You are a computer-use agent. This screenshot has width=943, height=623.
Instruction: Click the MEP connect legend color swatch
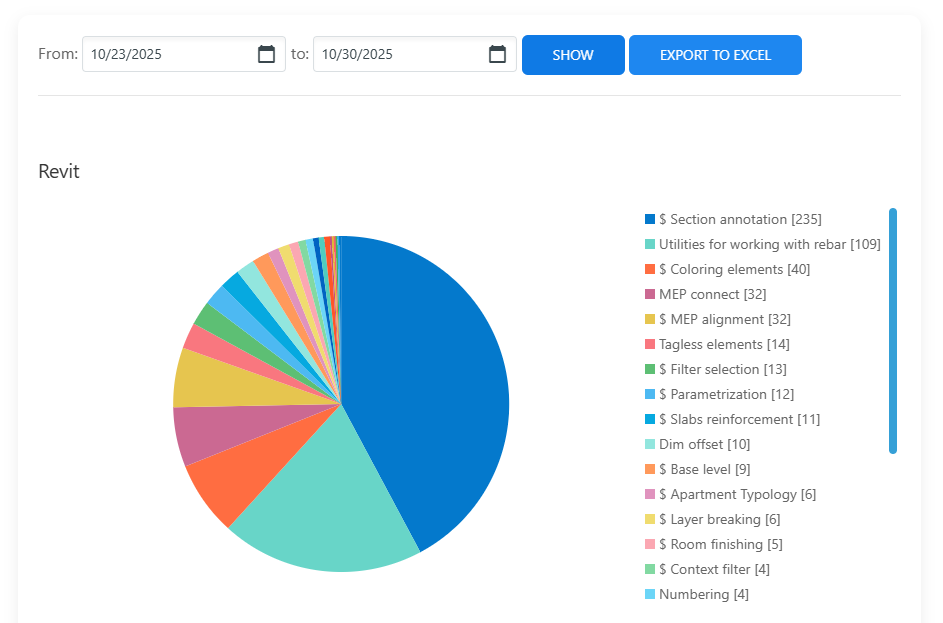650,294
